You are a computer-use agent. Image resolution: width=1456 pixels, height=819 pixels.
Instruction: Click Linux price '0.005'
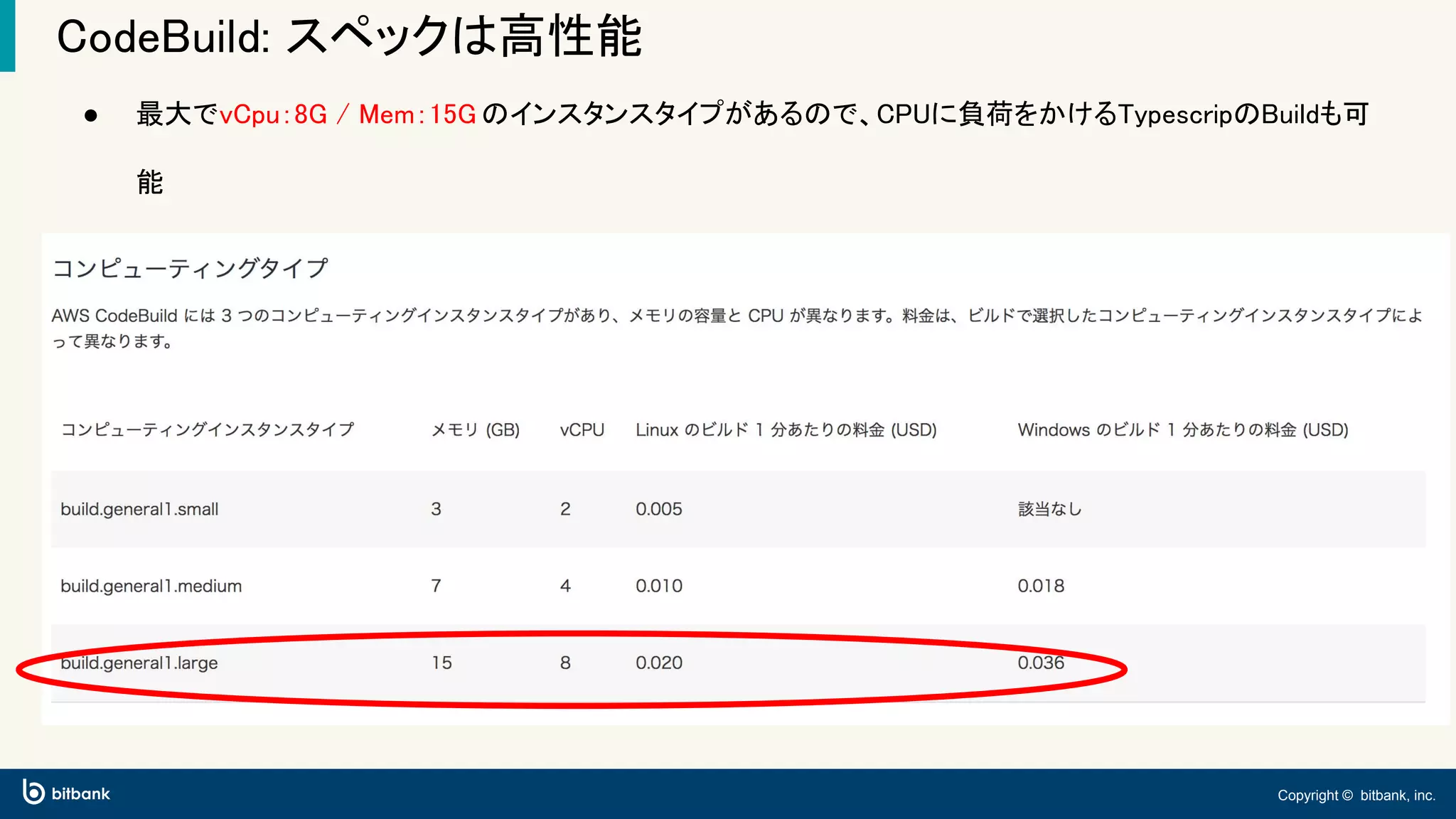click(x=659, y=509)
